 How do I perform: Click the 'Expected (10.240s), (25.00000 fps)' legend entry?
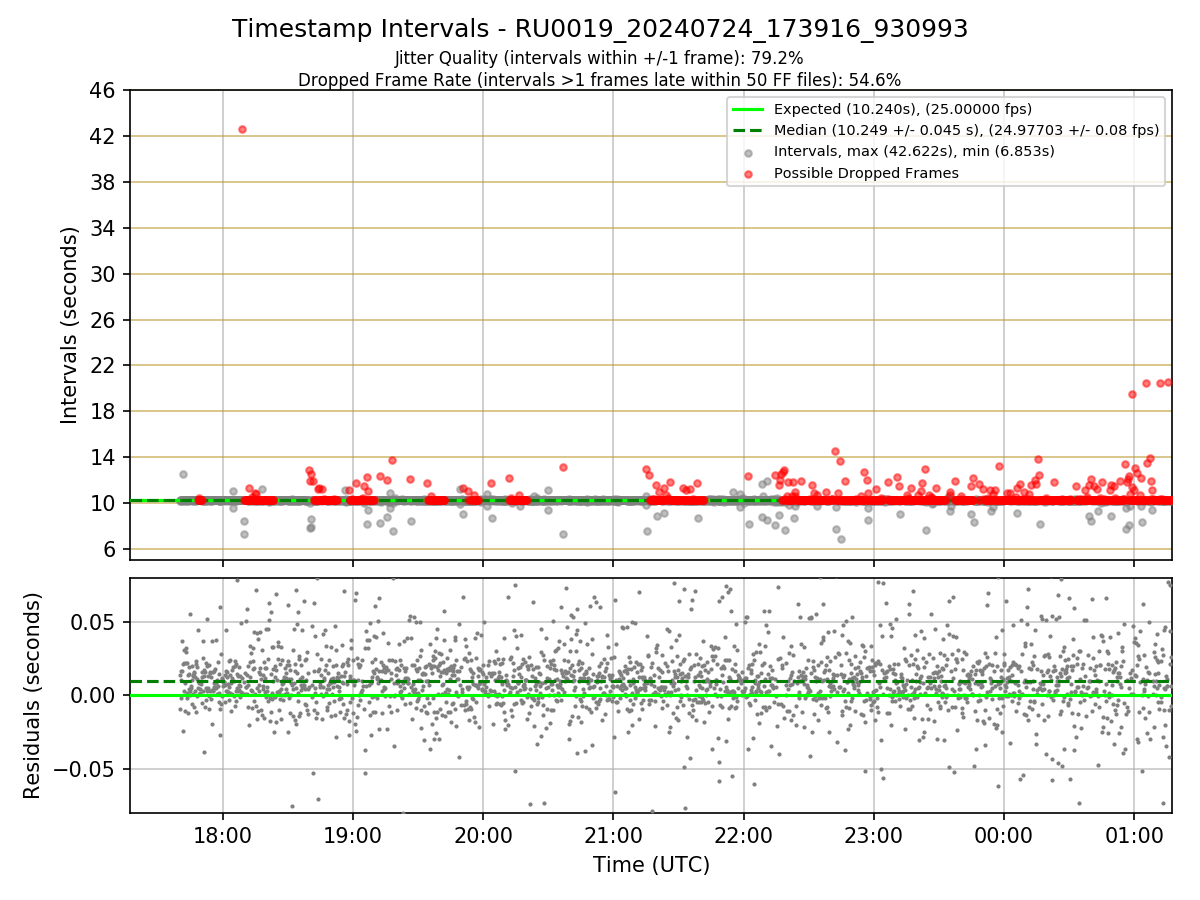coord(903,109)
